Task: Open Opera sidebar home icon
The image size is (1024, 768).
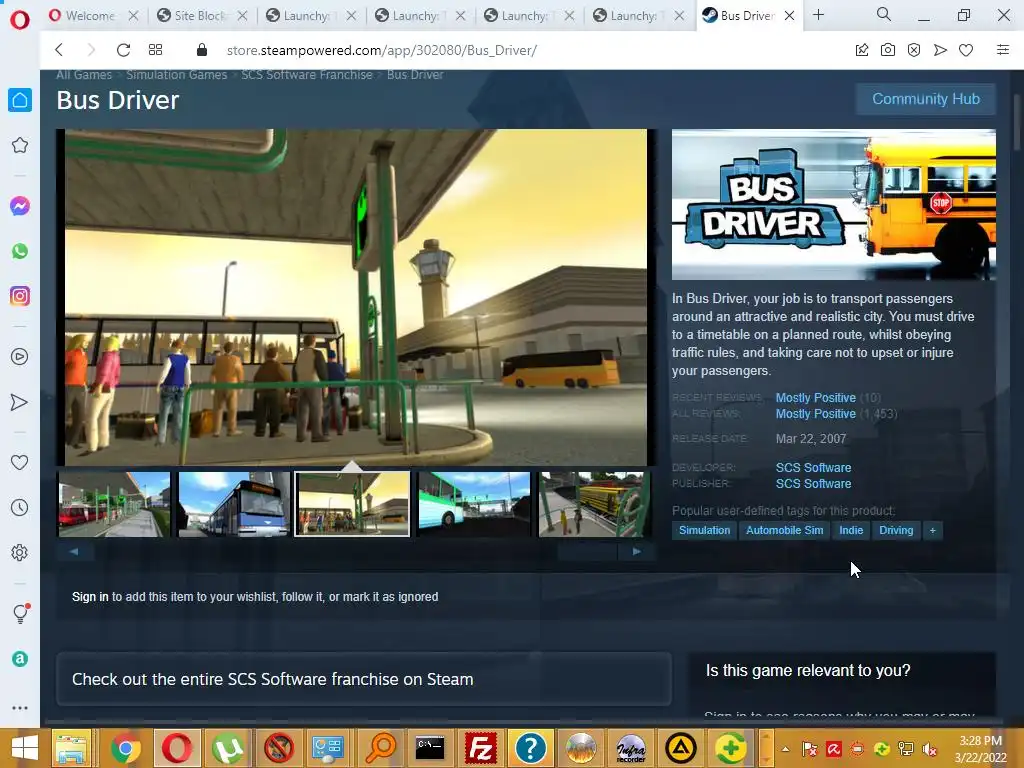Action: [x=20, y=100]
